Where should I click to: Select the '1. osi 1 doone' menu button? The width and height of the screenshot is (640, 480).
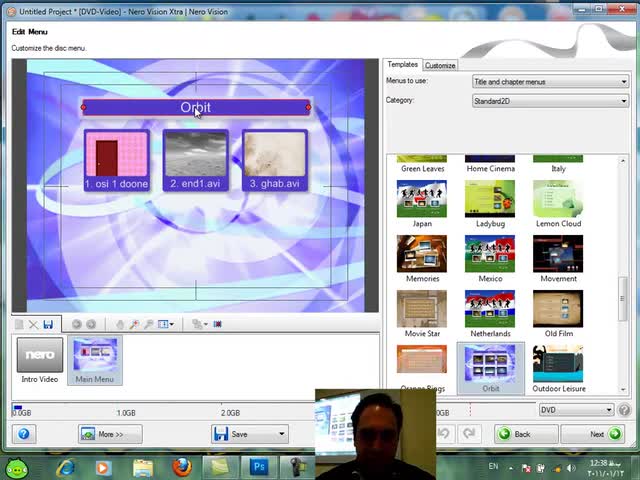click(117, 160)
